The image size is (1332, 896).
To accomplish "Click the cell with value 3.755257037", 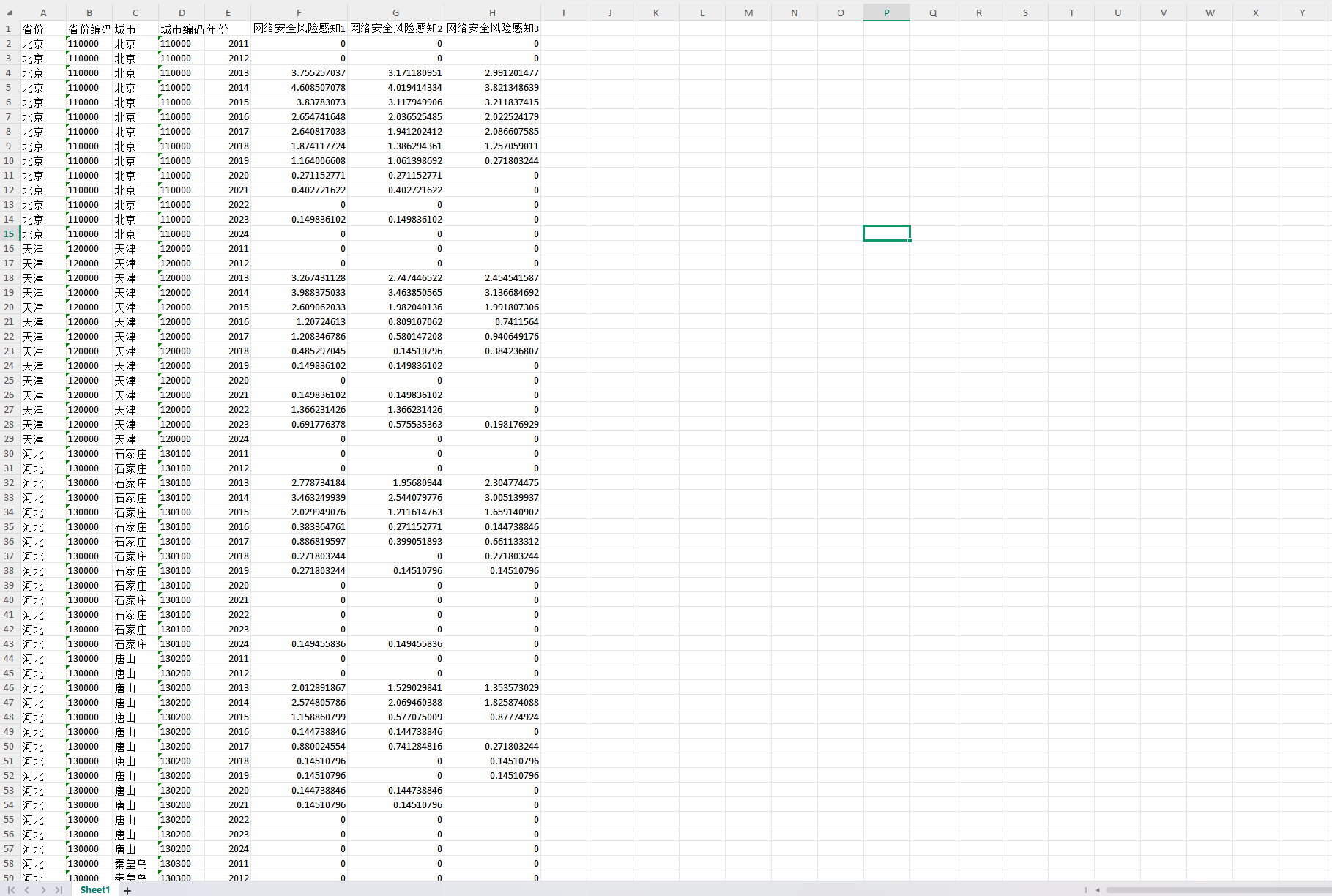I will [299, 72].
